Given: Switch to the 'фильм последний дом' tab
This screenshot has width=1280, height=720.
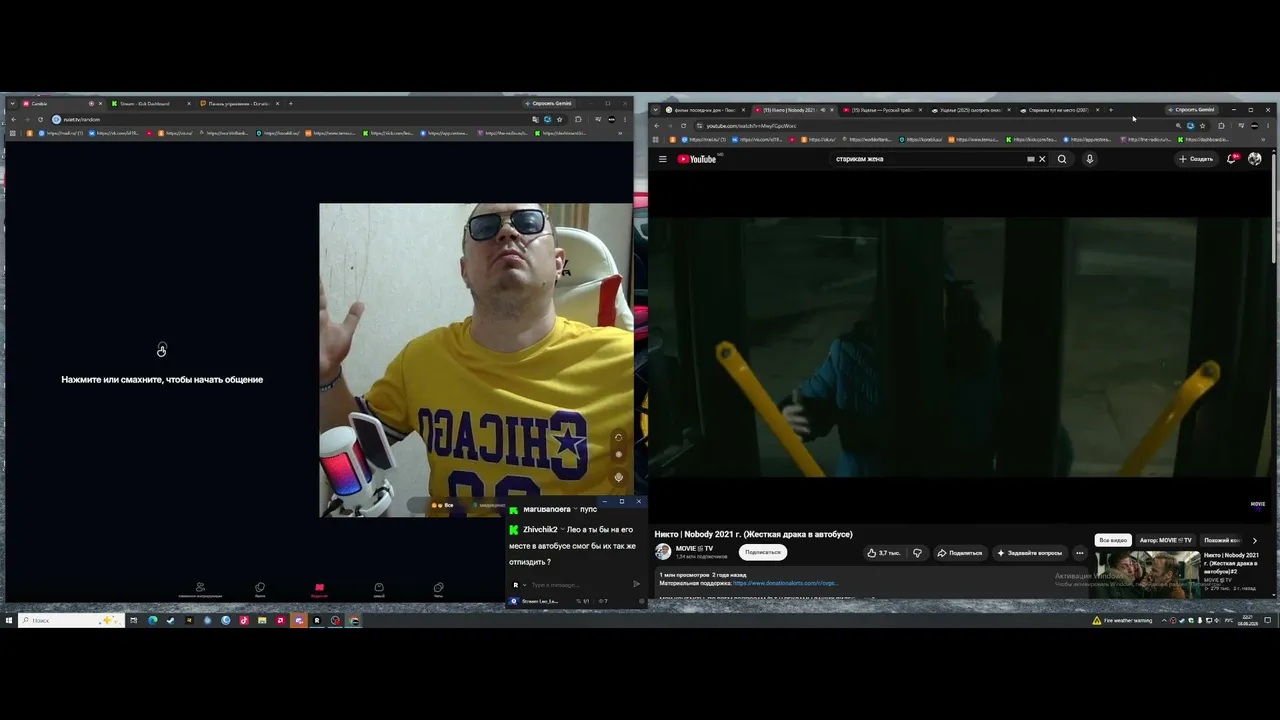Looking at the screenshot, I should 705,110.
